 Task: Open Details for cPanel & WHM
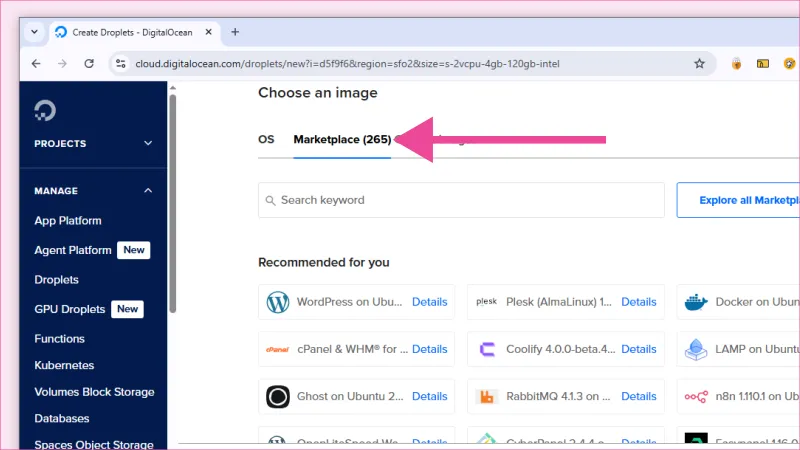pos(430,349)
